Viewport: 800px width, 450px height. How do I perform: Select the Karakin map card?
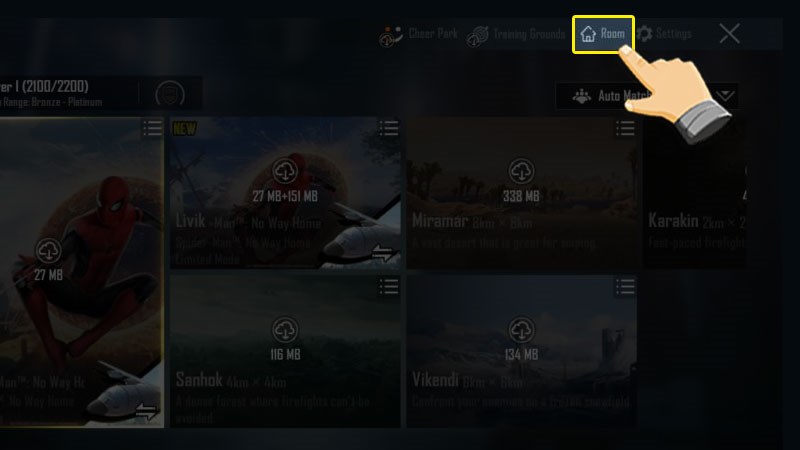pyautogui.click(x=695, y=193)
